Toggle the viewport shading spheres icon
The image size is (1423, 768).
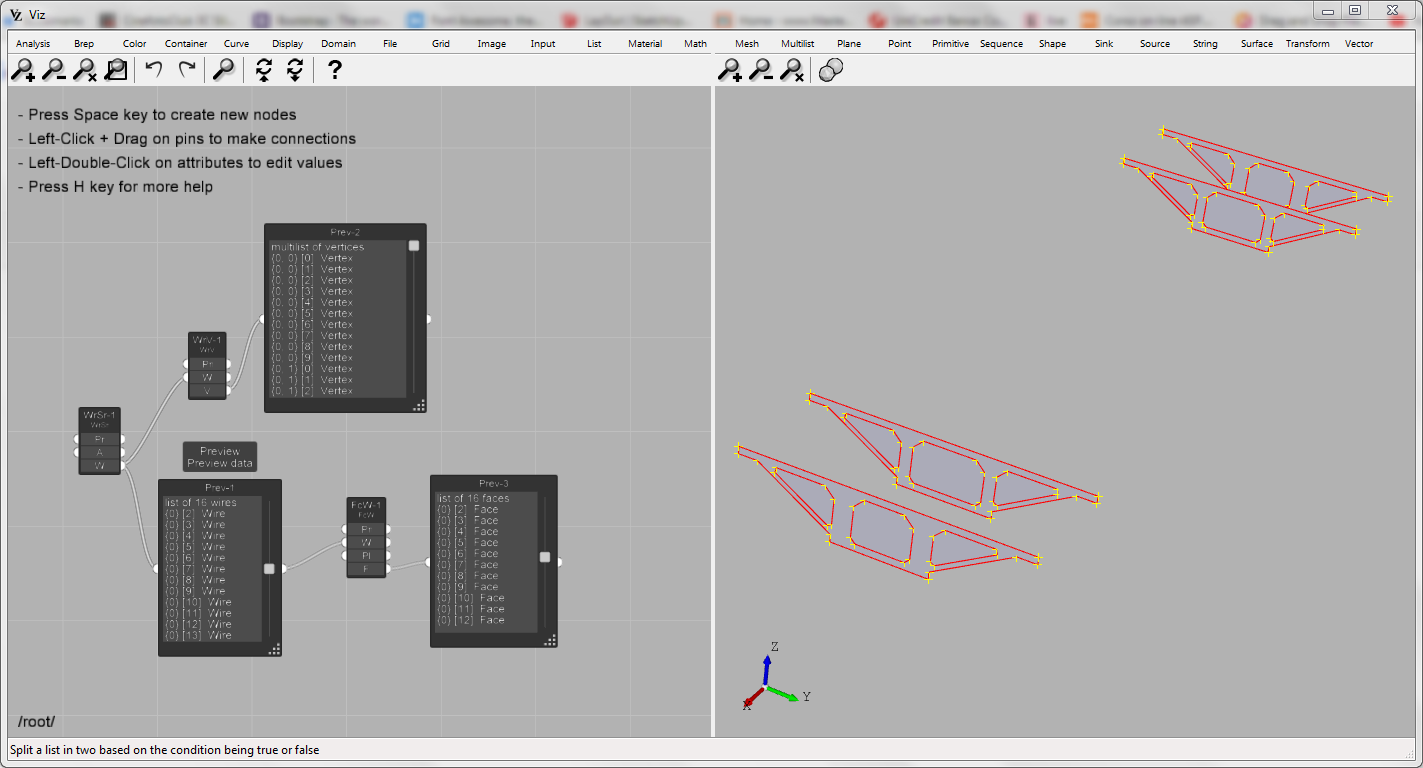click(831, 70)
